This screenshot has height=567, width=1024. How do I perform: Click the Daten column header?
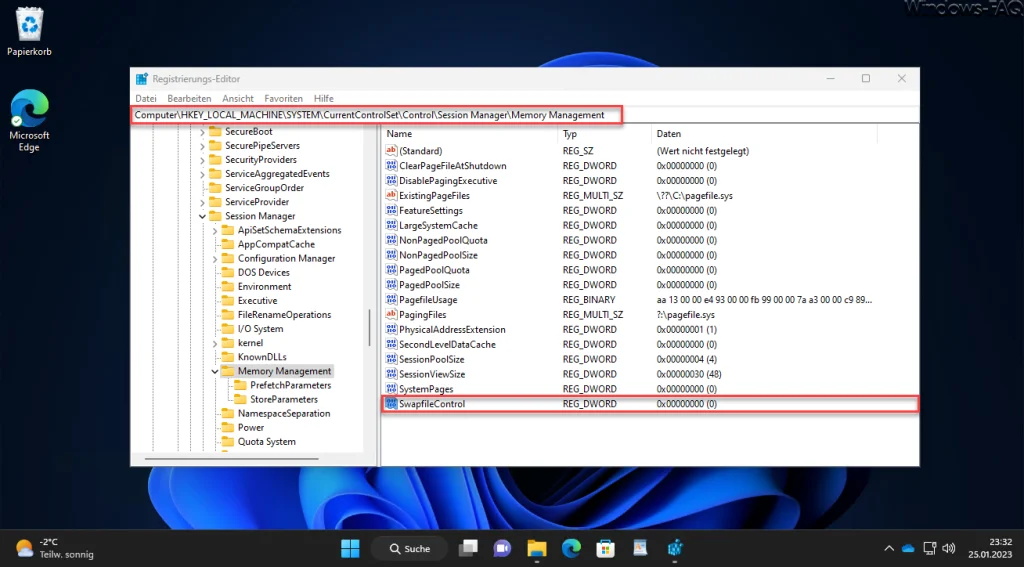point(765,134)
